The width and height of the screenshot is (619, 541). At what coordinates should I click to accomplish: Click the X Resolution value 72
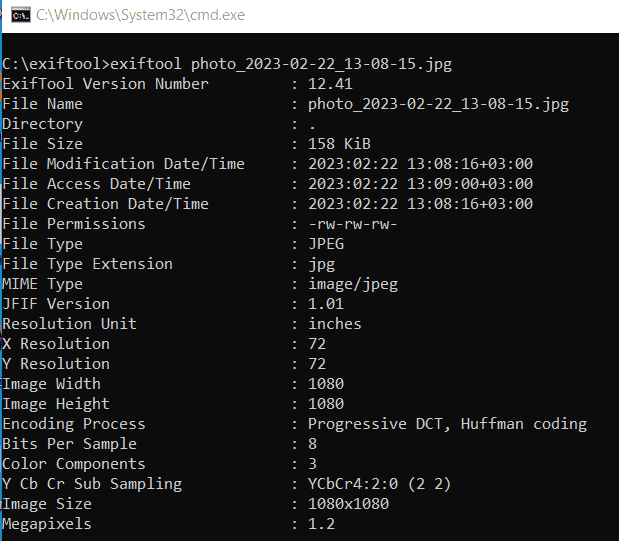tap(317, 344)
